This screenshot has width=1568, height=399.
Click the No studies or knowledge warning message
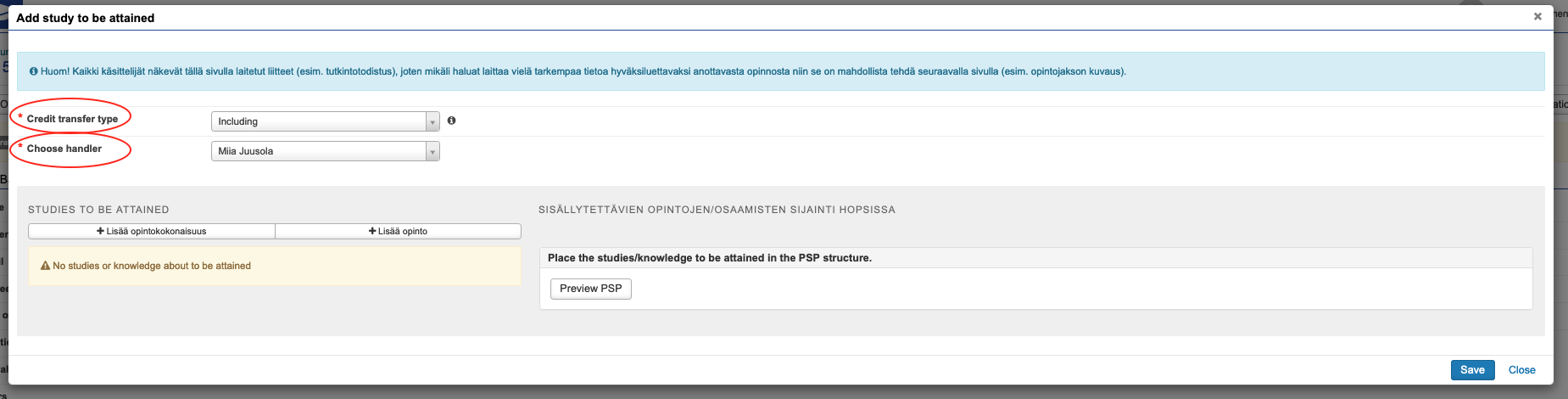[x=152, y=266]
